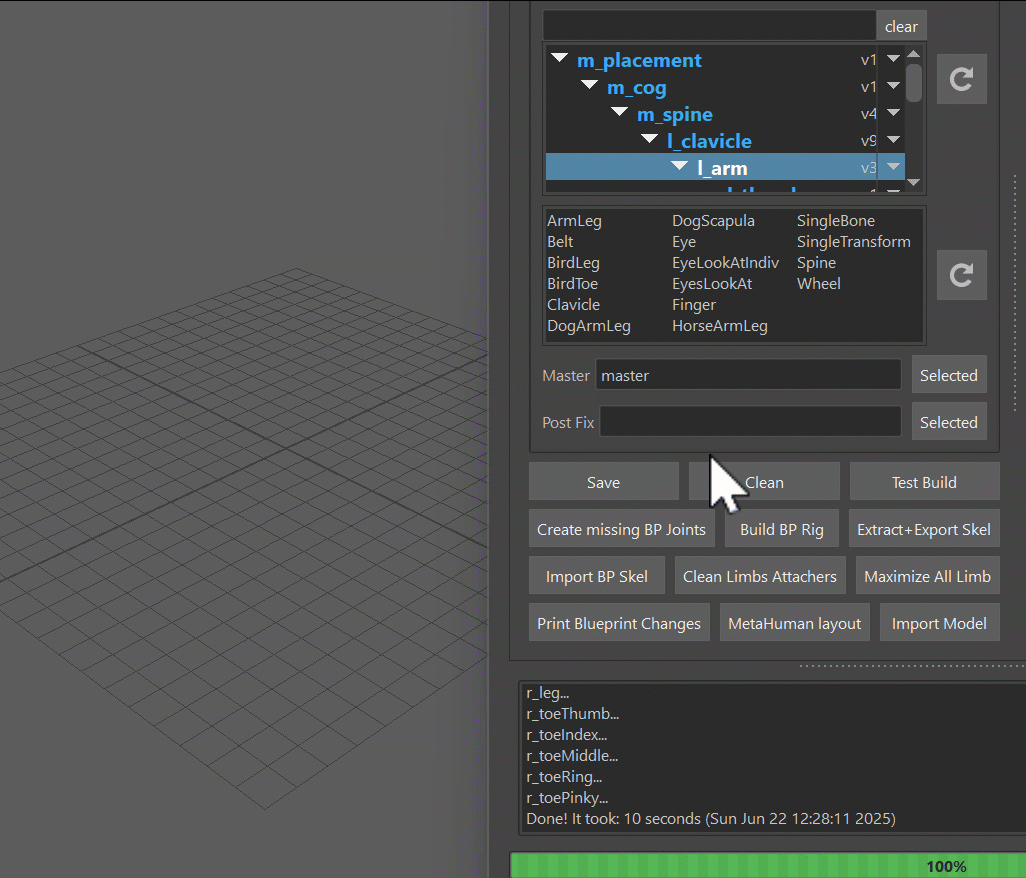Click the Master text field containing 'master'
The height and width of the screenshot is (878, 1026).
[748, 375]
